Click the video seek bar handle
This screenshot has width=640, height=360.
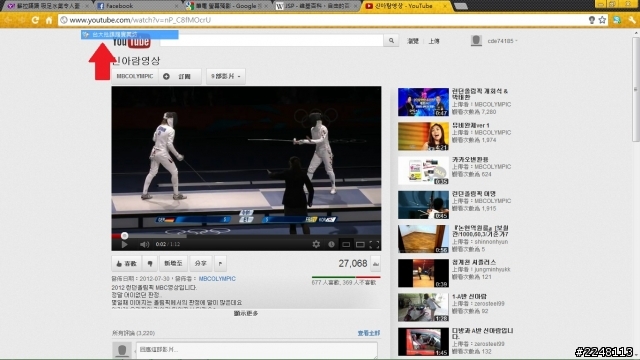[x=124, y=236]
